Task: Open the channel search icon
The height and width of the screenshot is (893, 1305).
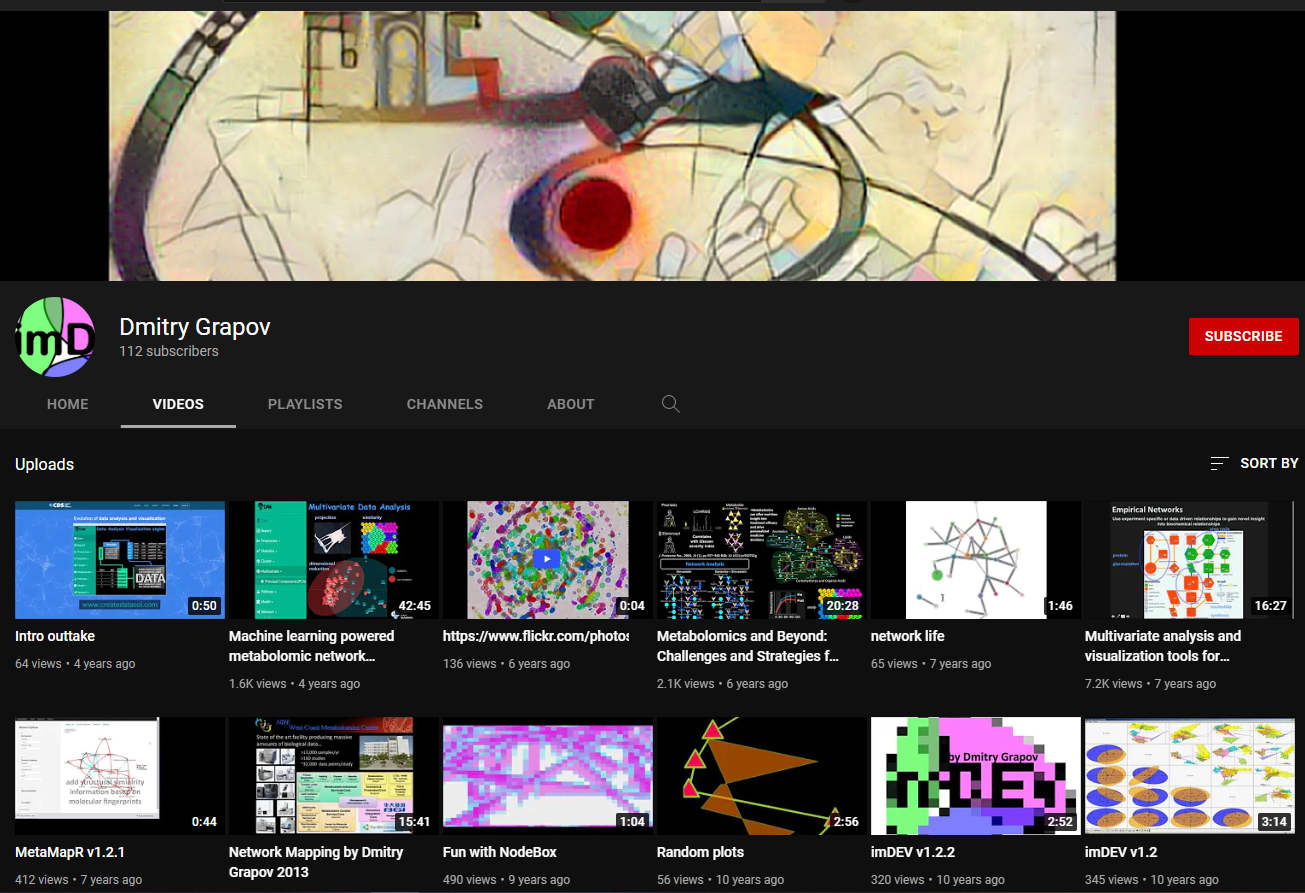Action: pos(670,403)
